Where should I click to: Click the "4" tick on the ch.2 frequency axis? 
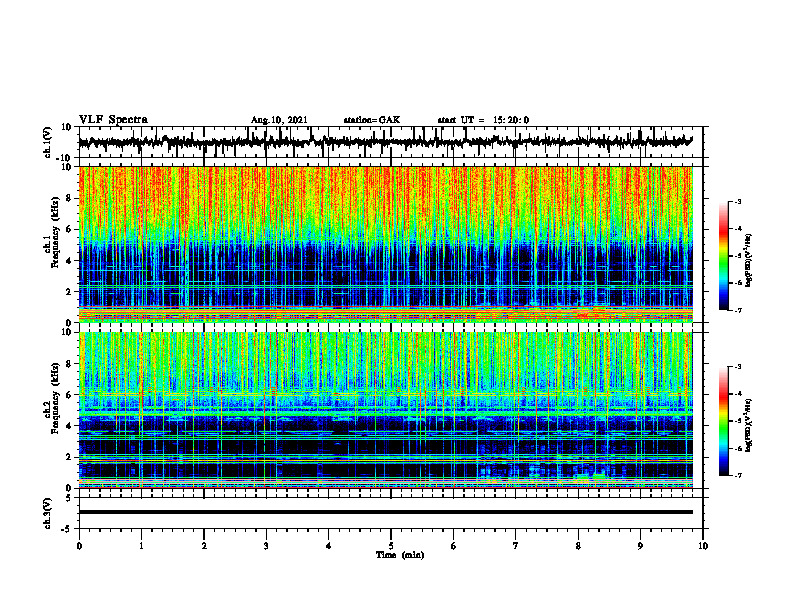(x=70, y=426)
